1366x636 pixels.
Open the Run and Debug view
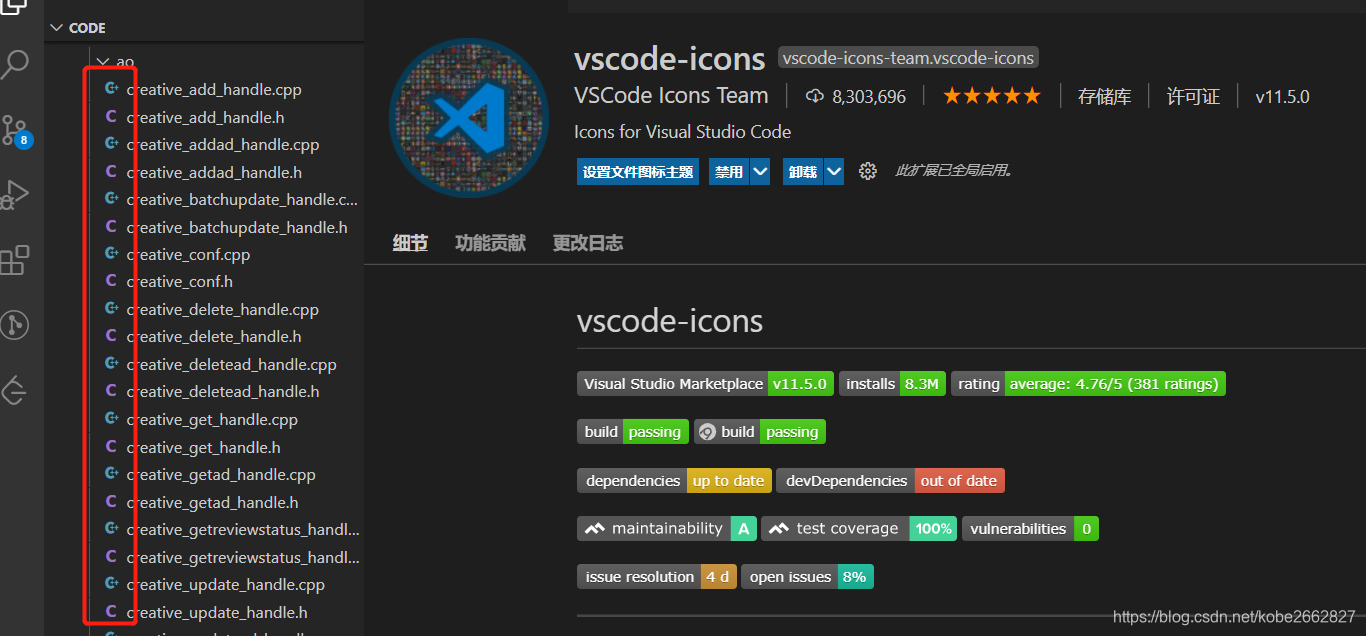point(15,194)
